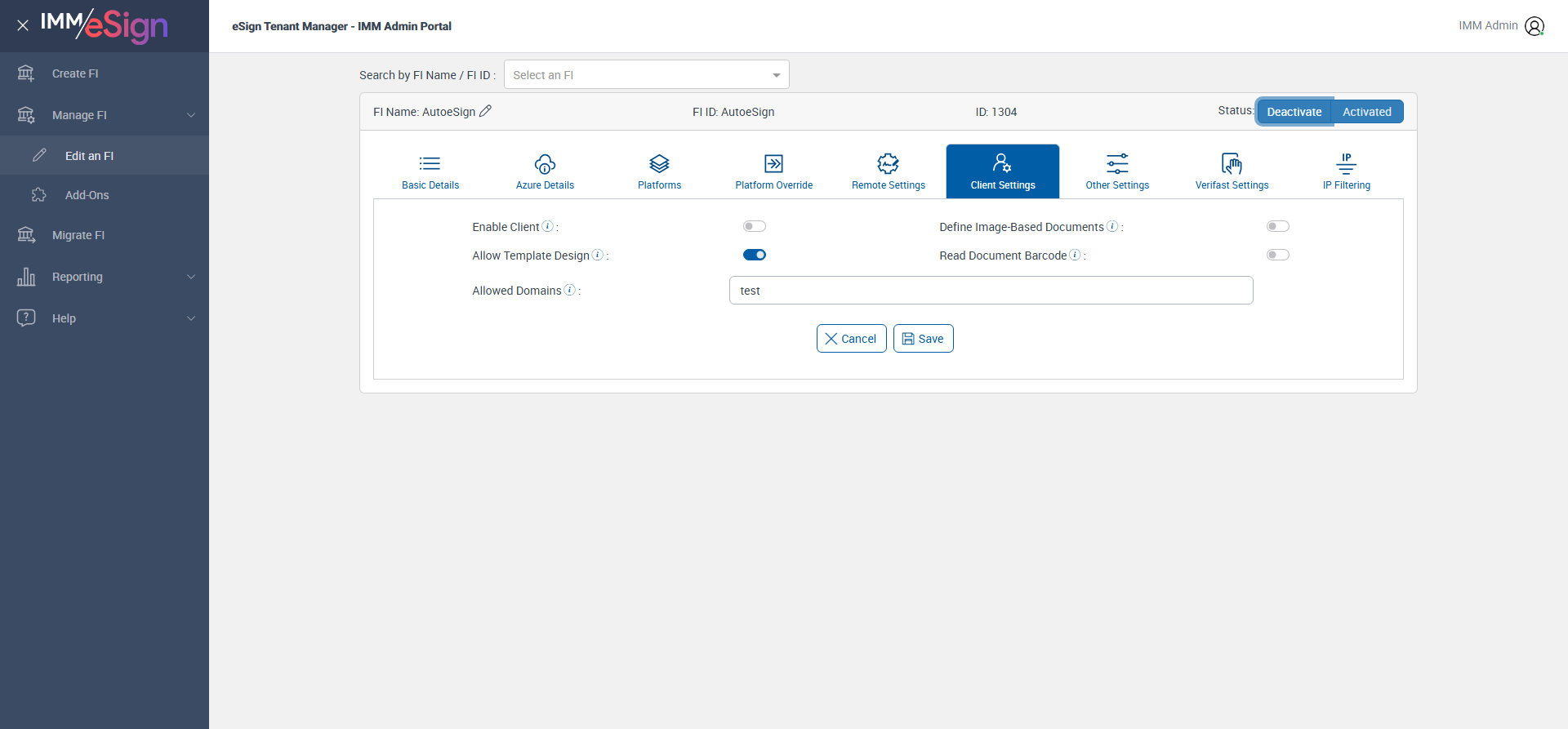The image size is (1568, 729).
Task: Save the client settings
Action: coord(923,339)
